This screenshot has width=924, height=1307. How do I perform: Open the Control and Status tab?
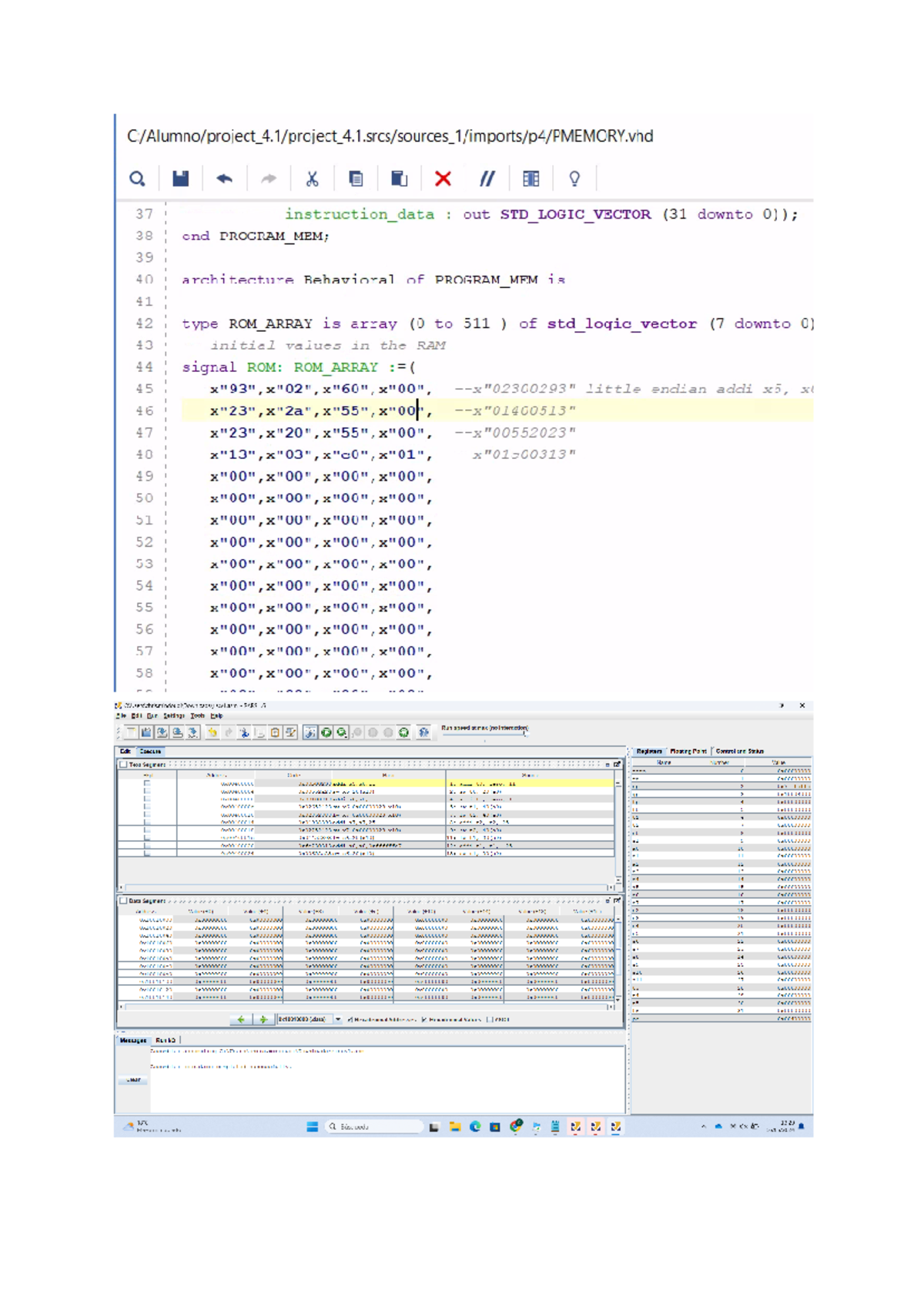(739, 751)
